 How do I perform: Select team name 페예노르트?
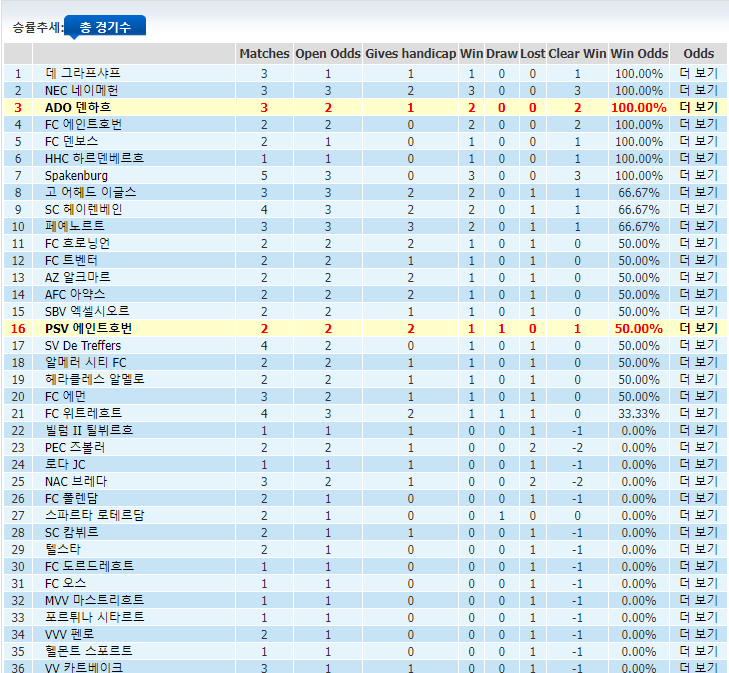coord(75,226)
